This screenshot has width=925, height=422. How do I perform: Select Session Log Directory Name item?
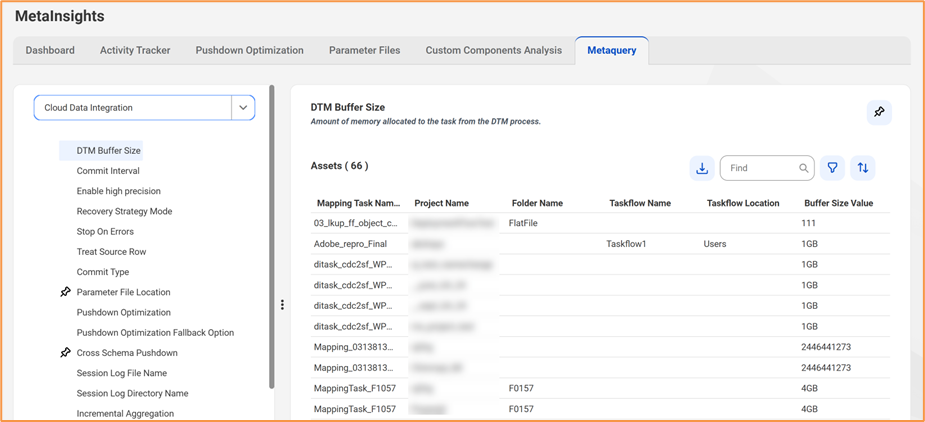tap(133, 393)
